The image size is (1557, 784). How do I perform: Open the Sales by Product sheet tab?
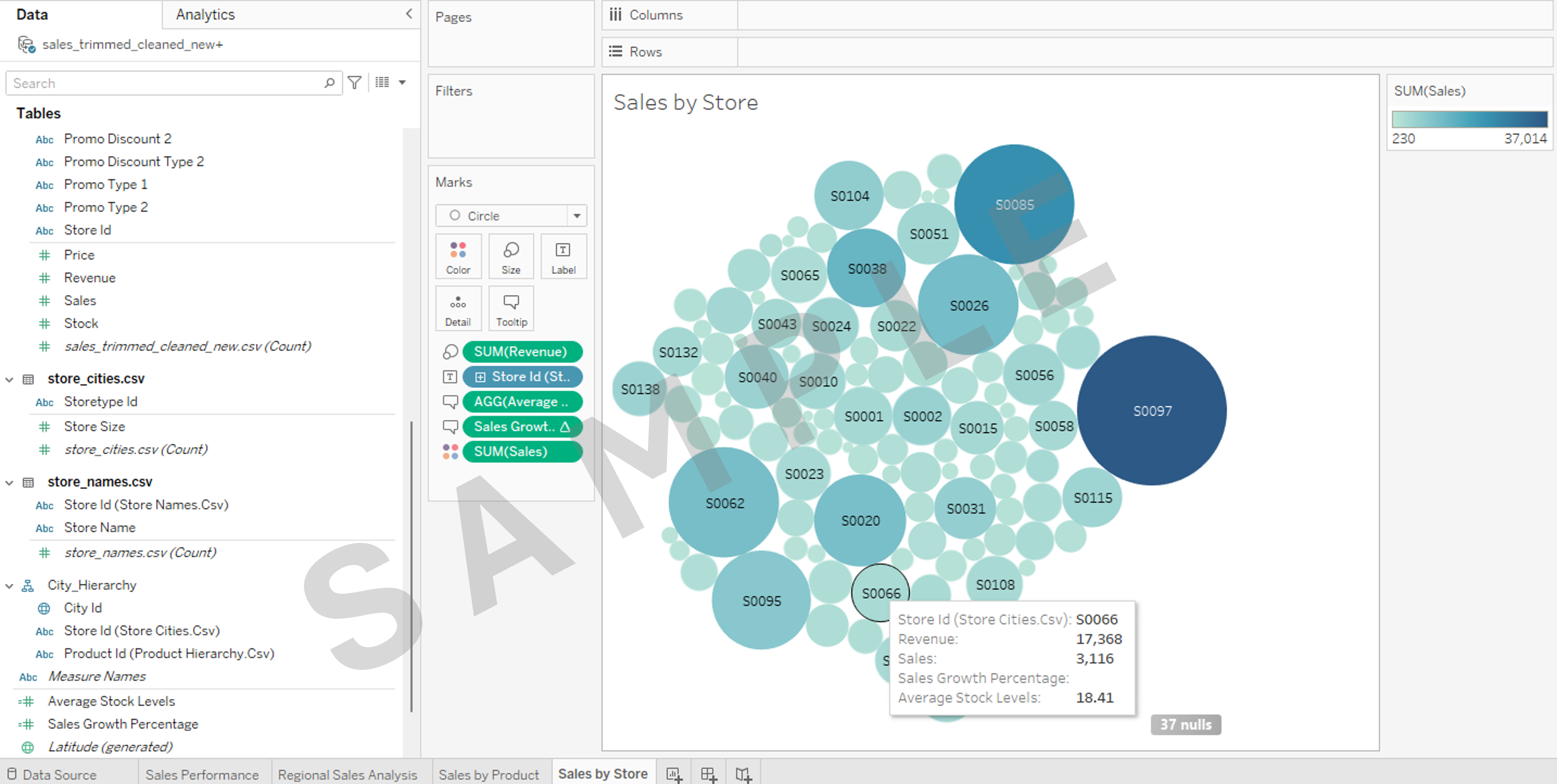488,774
